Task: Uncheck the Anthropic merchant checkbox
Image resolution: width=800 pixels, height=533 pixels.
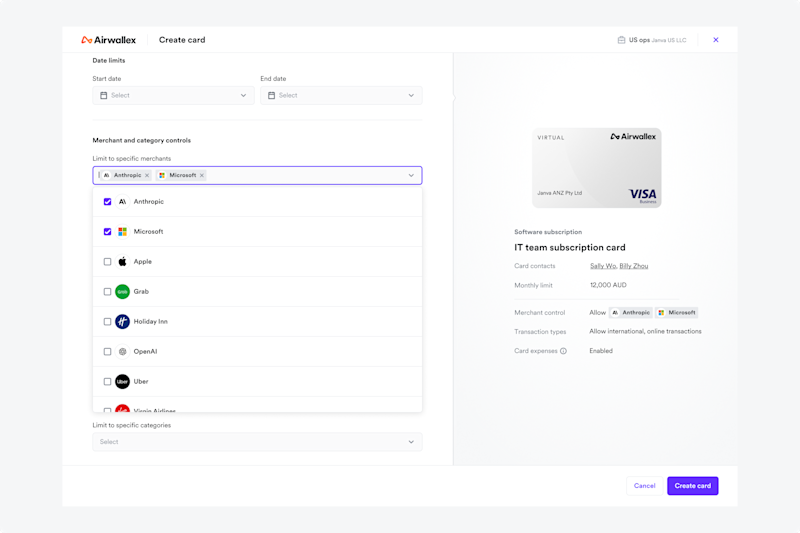Action: coord(107,201)
